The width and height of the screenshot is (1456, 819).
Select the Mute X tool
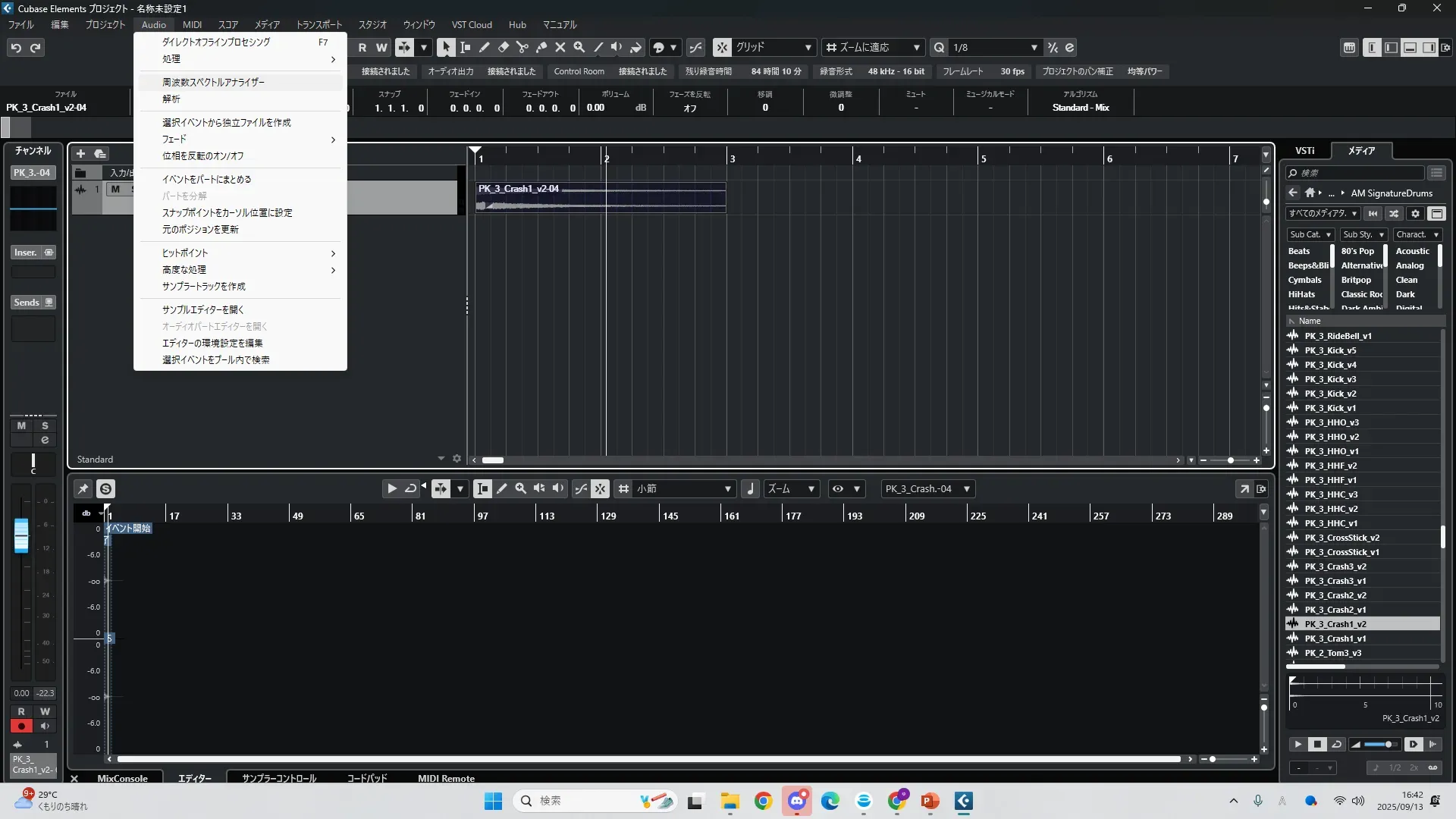click(560, 47)
